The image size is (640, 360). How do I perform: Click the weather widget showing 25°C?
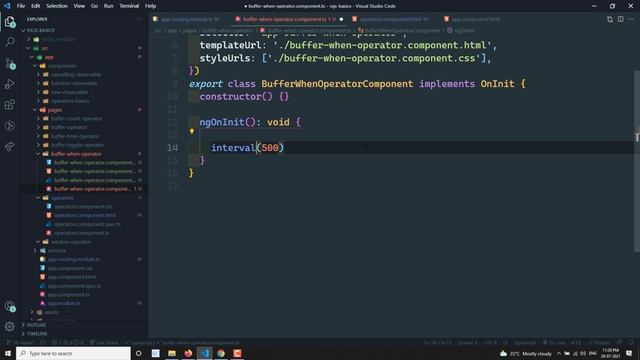pyautogui.click(x=526, y=353)
